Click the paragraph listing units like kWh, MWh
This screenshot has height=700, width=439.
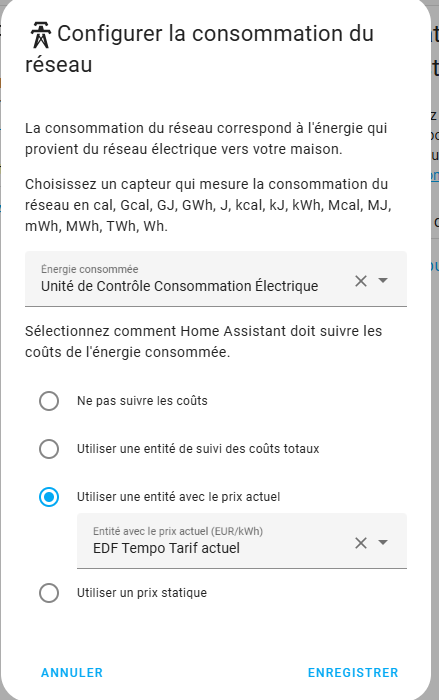pyautogui.click(x=208, y=205)
